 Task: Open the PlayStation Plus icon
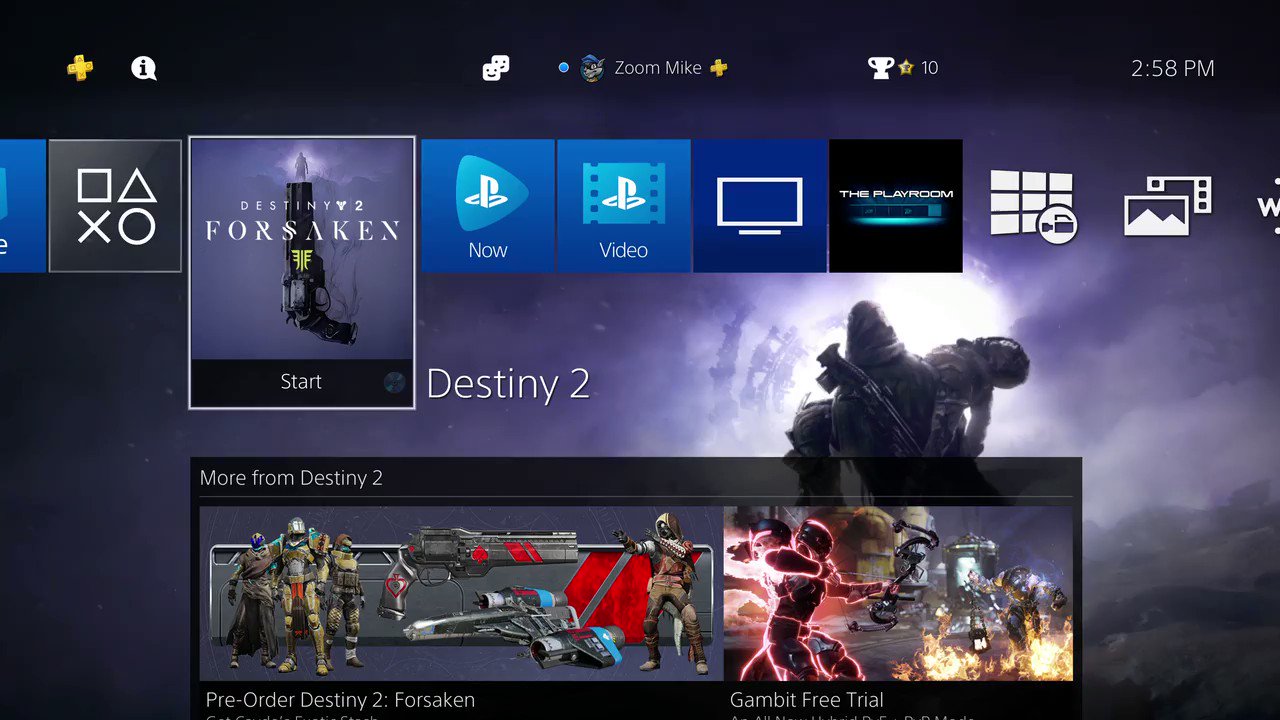pos(80,68)
